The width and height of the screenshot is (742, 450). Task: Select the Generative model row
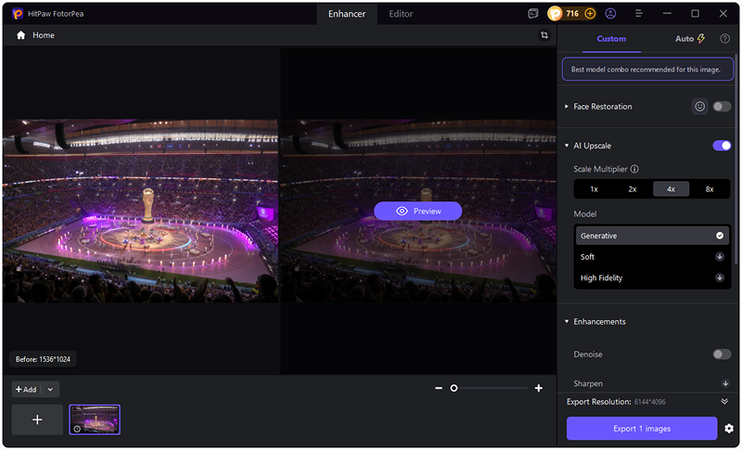point(652,236)
